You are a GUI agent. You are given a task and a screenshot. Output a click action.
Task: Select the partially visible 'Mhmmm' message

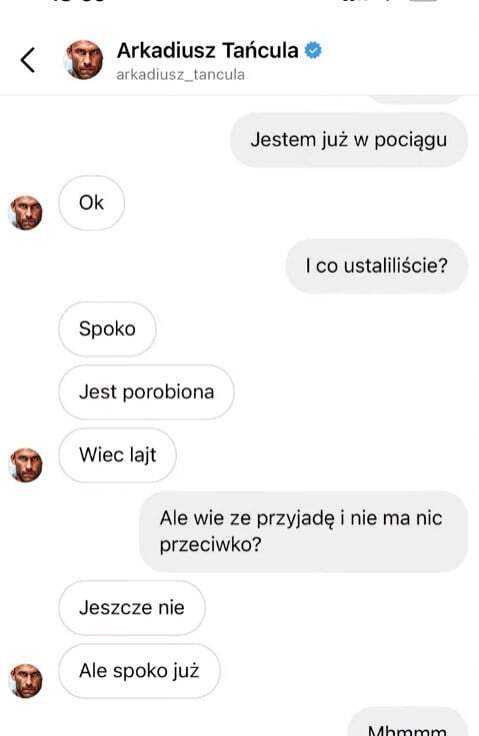pos(408,722)
